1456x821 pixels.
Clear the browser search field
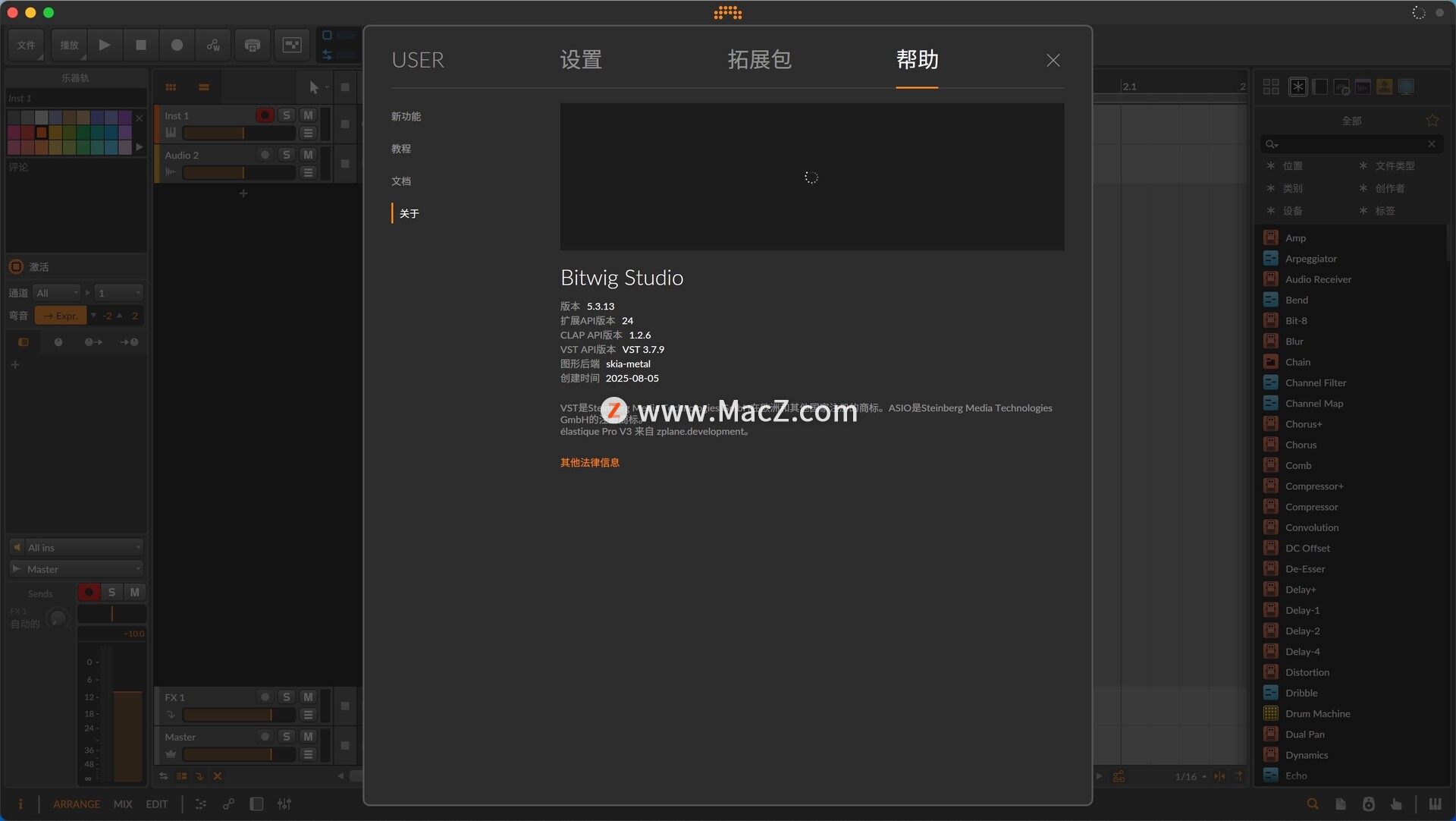pyautogui.click(x=1432, y=144)
